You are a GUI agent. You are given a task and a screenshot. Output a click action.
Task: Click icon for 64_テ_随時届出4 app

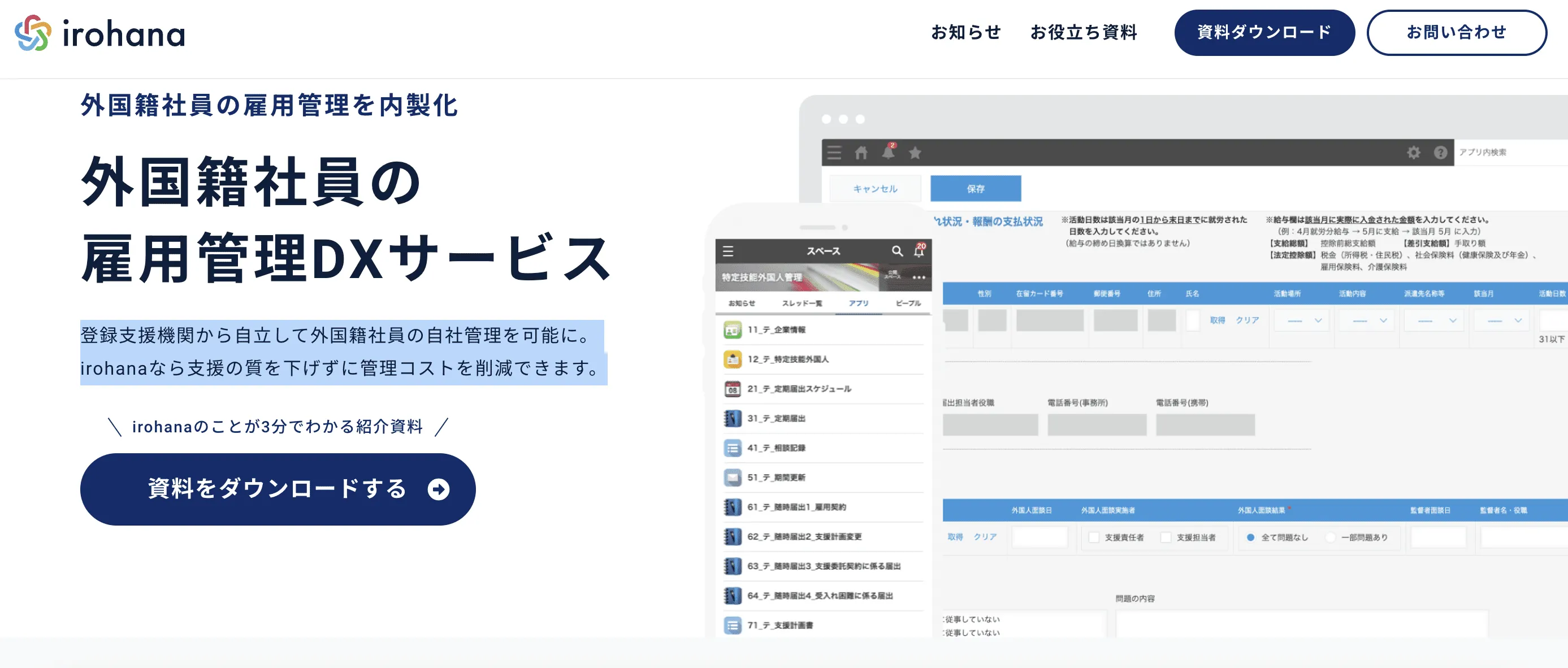tap(732, 596)
